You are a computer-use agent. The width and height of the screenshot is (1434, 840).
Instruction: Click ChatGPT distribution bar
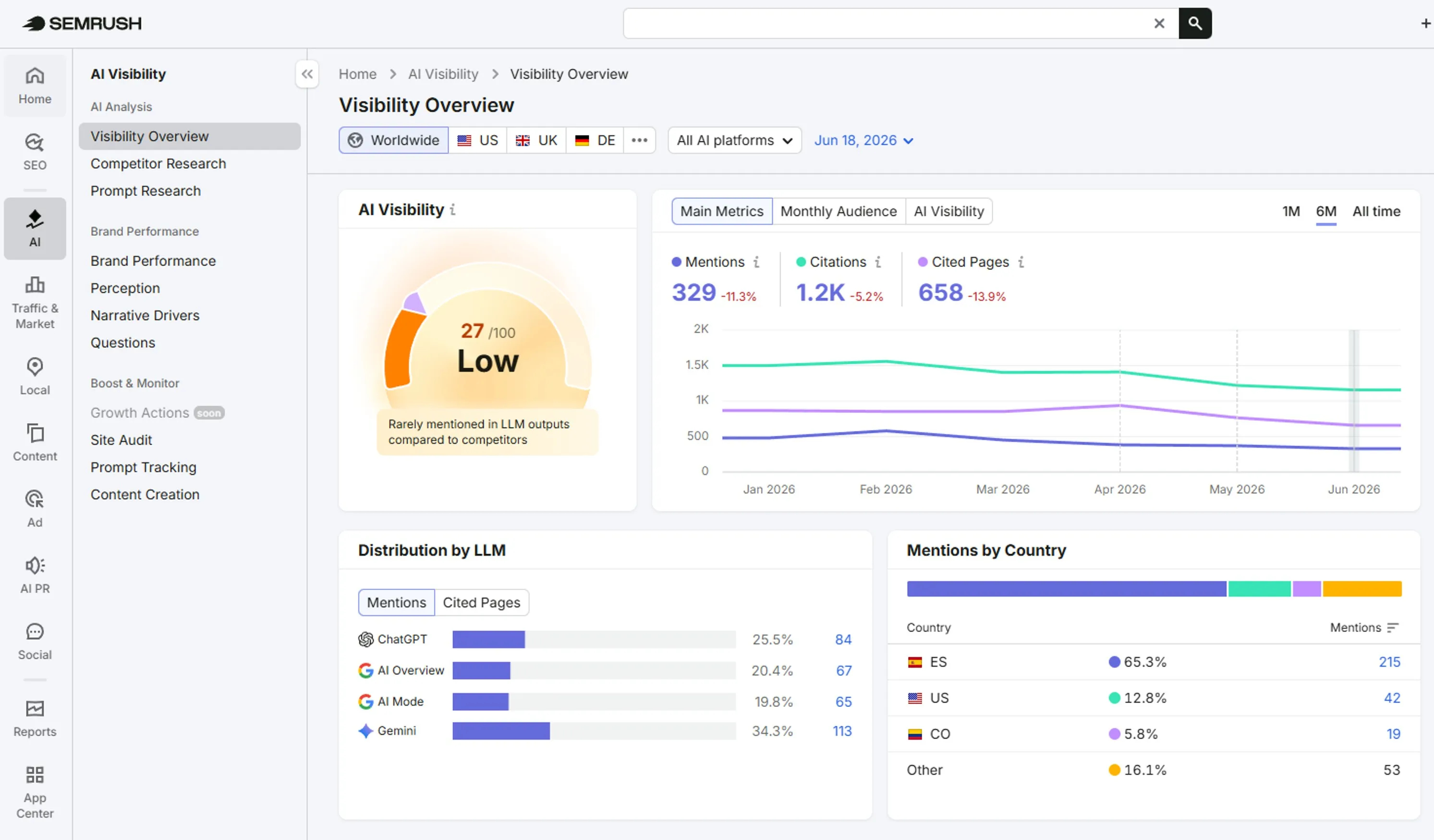[489, 640]
